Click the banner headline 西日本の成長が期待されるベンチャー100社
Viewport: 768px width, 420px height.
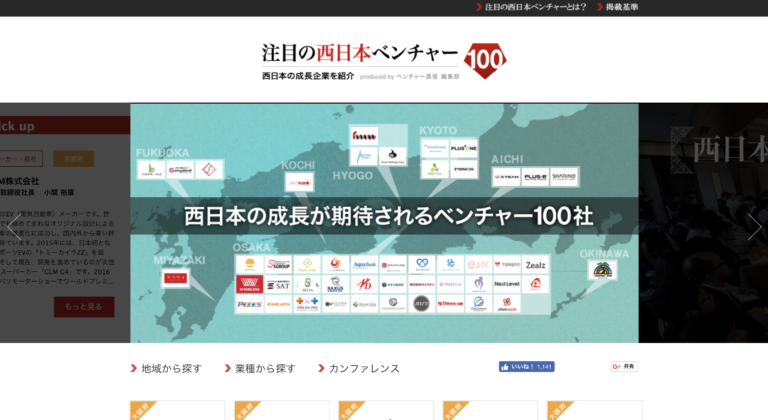(x=388, y=216)
